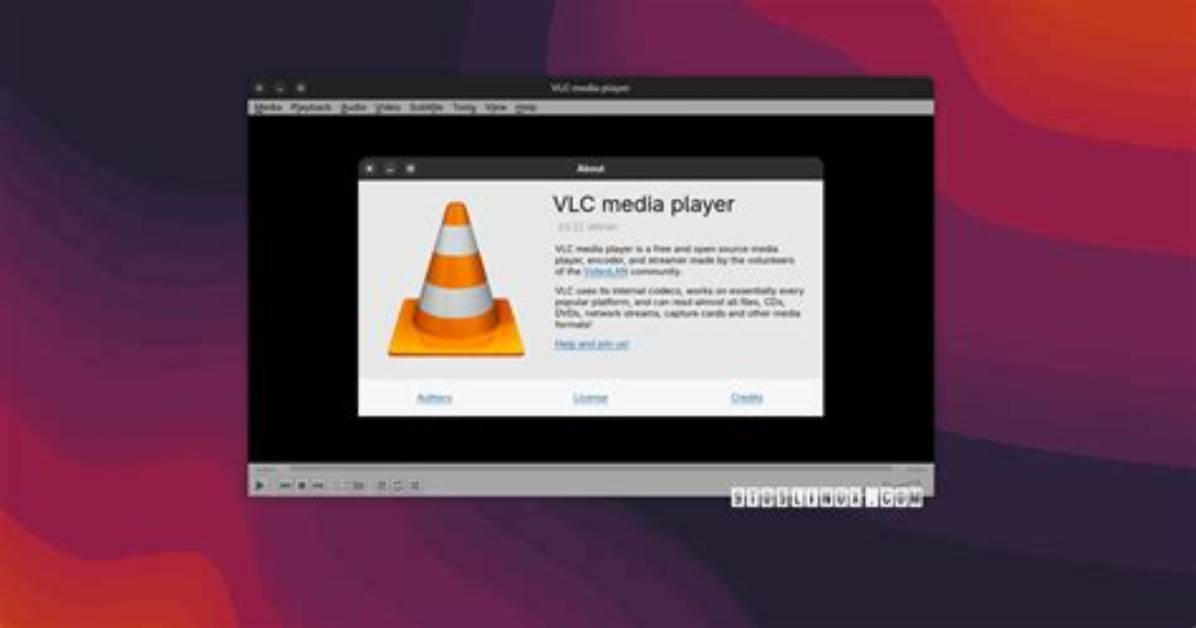Minimize the About dialog
The image size is (1196, 628).
pyautogui.click(x=390, y=169)
